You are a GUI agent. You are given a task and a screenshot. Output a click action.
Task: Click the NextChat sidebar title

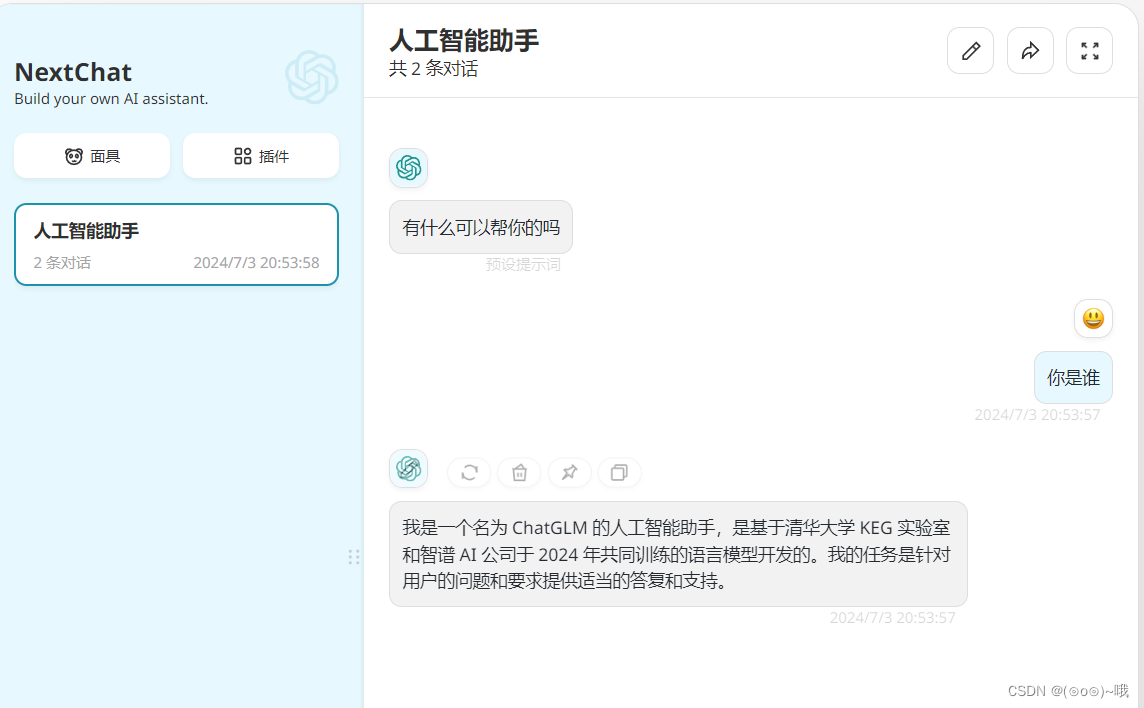pyautogui.click(x=73, y=72)
